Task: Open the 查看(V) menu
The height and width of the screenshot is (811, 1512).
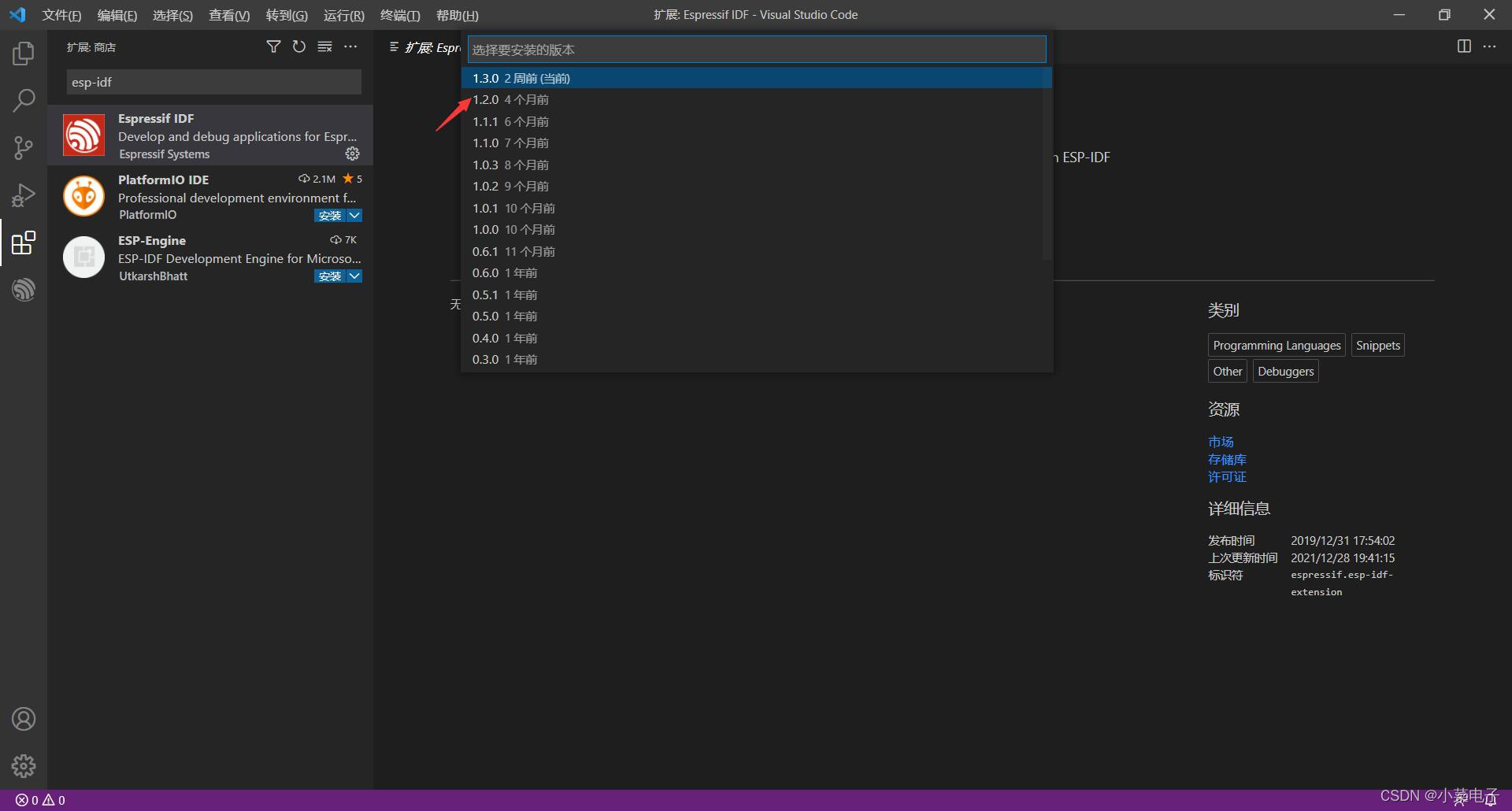Action: coord(229,15)
